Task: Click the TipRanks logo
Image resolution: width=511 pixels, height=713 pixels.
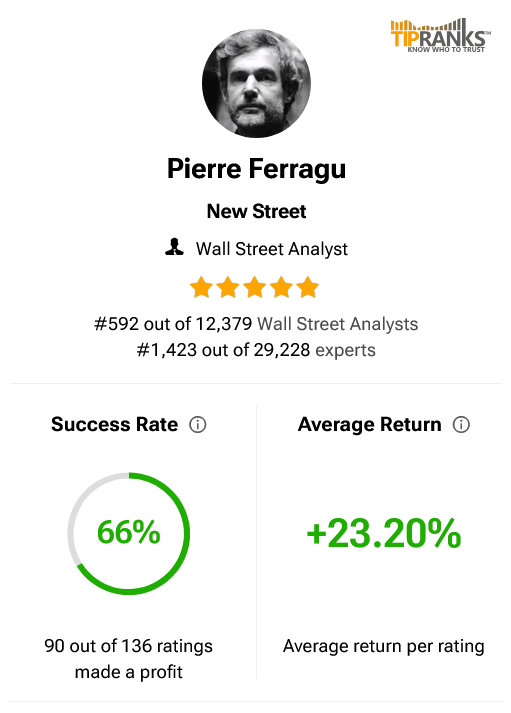Action: click(x=440, y=35)
